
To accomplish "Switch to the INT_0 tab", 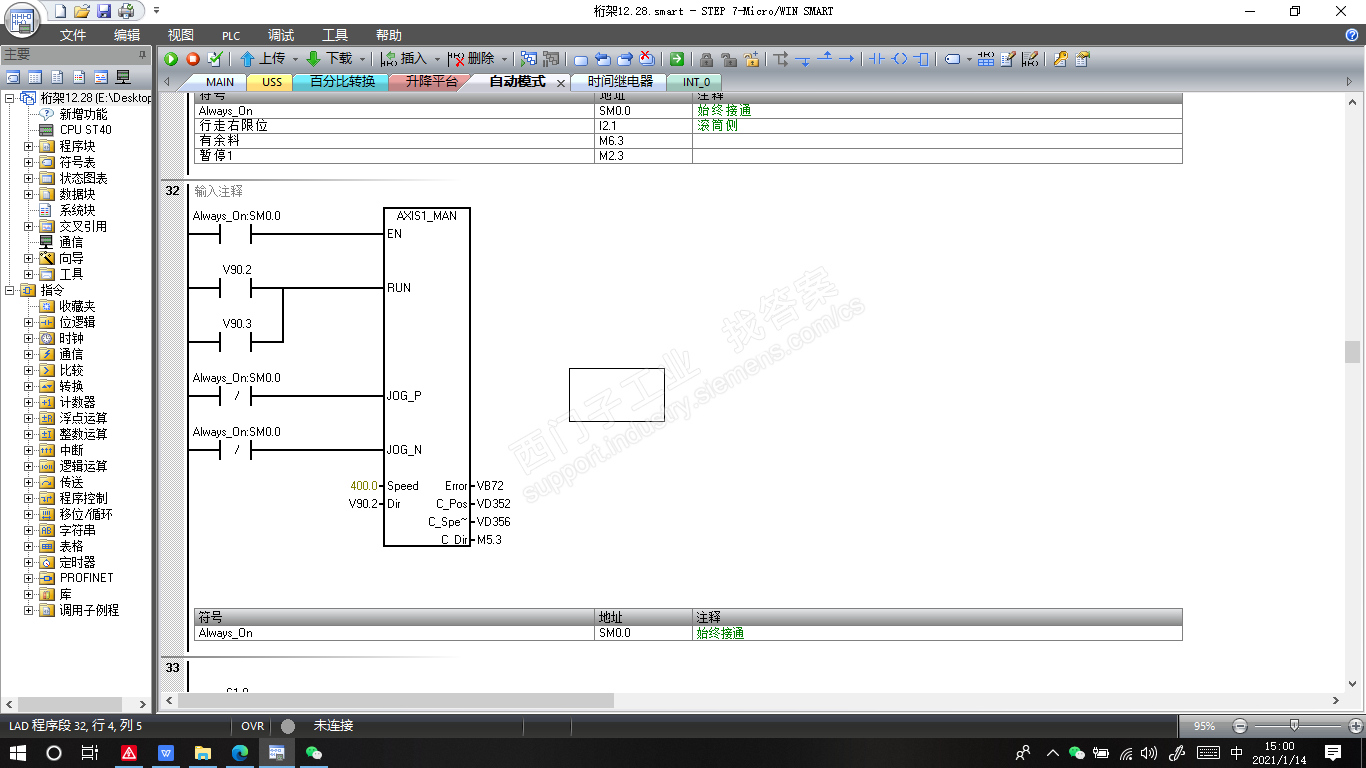I will 696,82.
